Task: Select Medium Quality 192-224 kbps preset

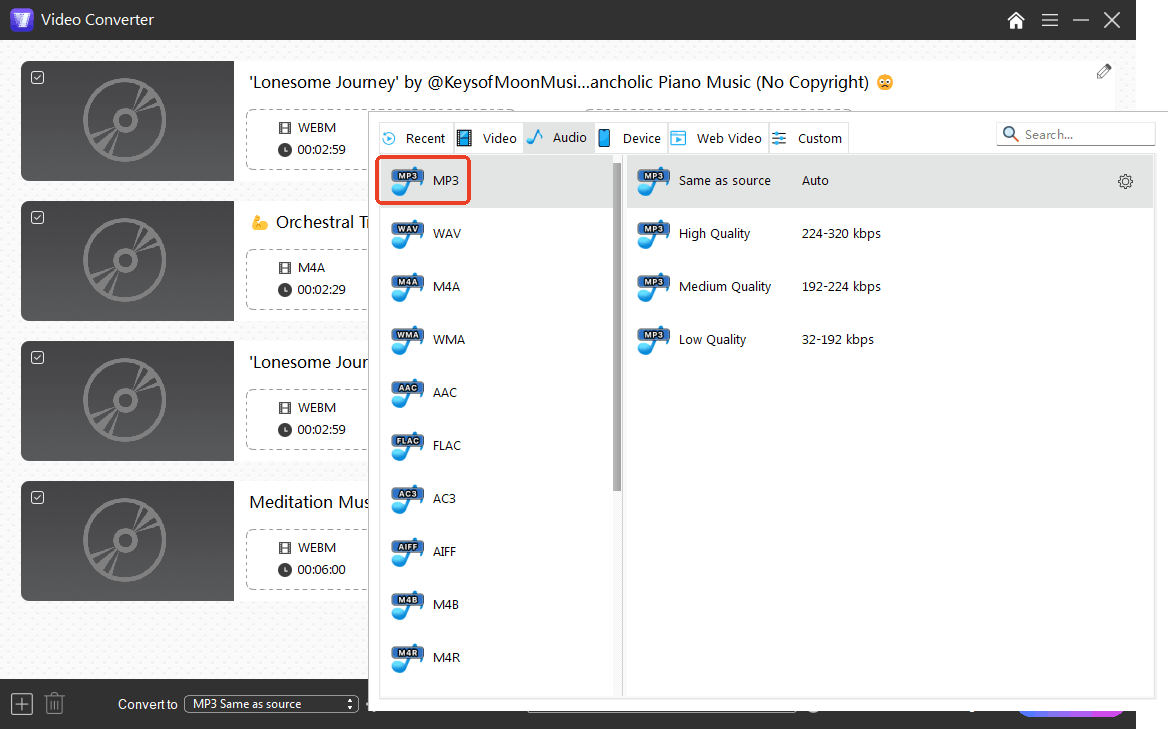Action: 890,288
